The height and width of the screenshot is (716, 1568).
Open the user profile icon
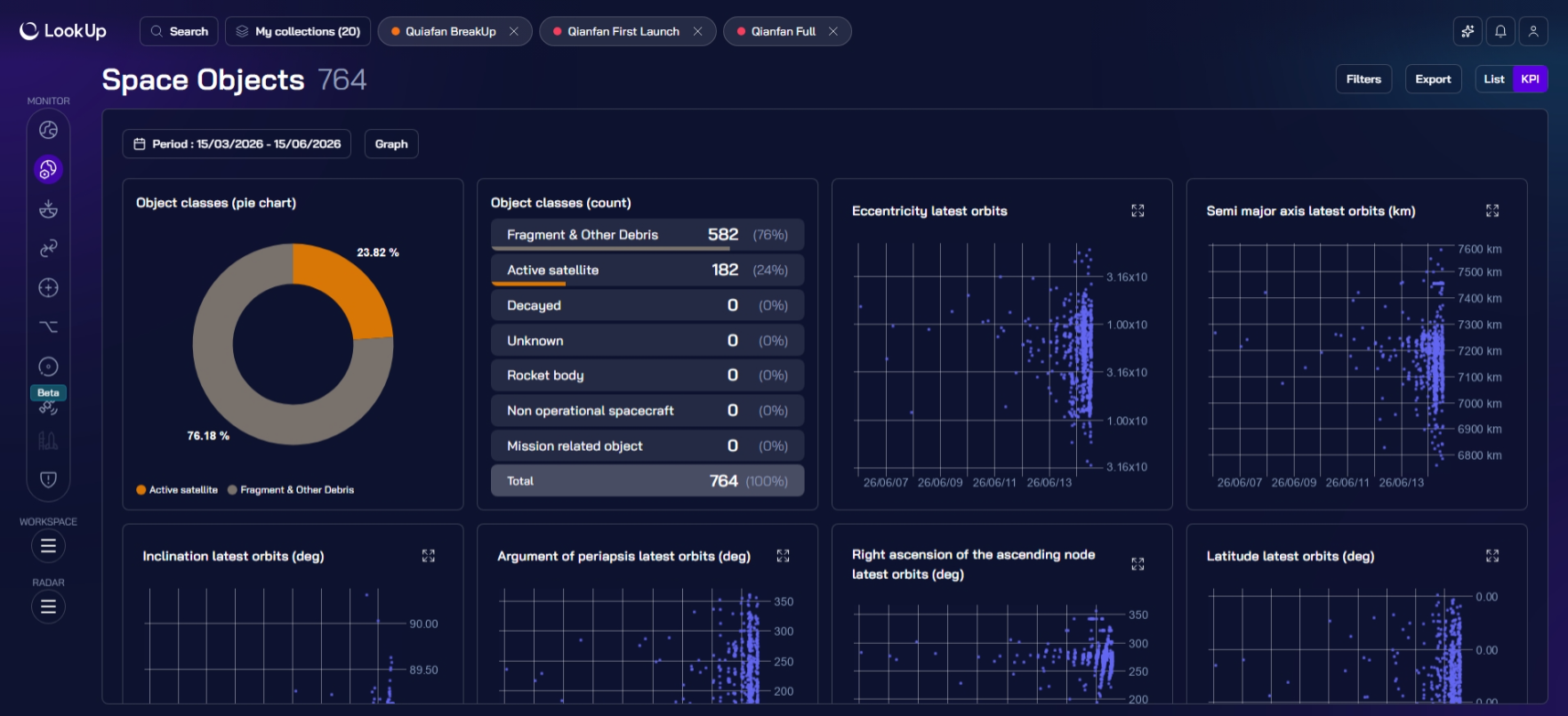(x=1533, y=31)
